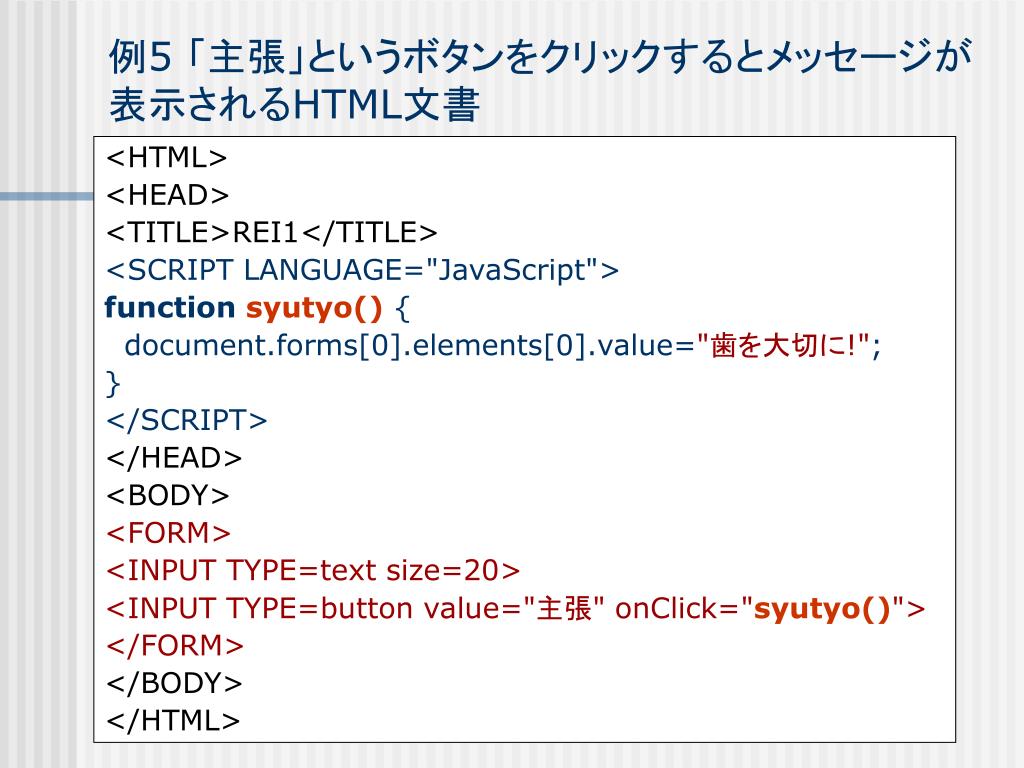Click the <INPUT TYPE=text size=20> line
The width and height of the screenshot is (1024, 768).
[313, 570]
